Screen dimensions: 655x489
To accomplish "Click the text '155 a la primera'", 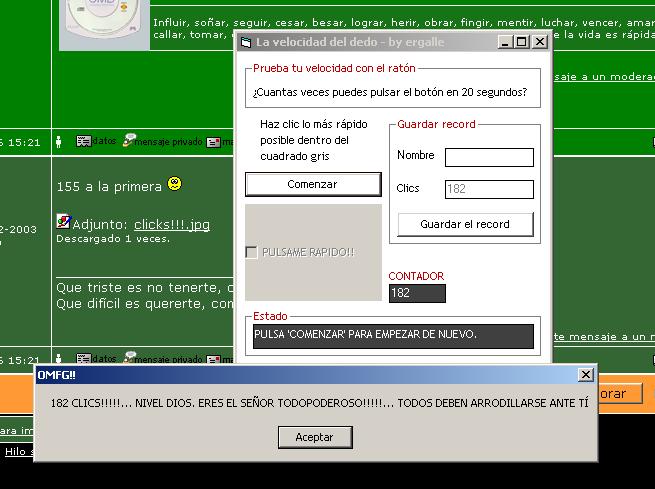I will point(109,186).
